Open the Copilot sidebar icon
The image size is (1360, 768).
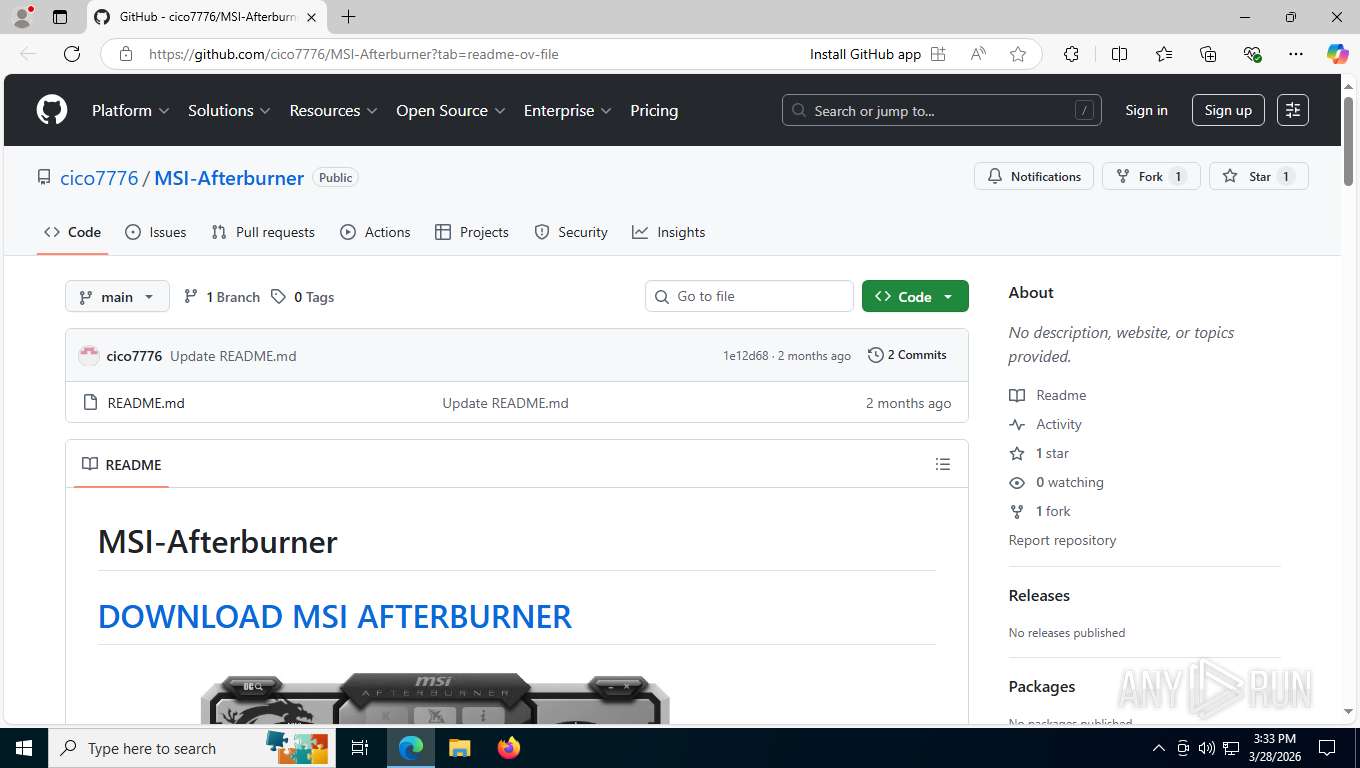[x=1337, y=54]
